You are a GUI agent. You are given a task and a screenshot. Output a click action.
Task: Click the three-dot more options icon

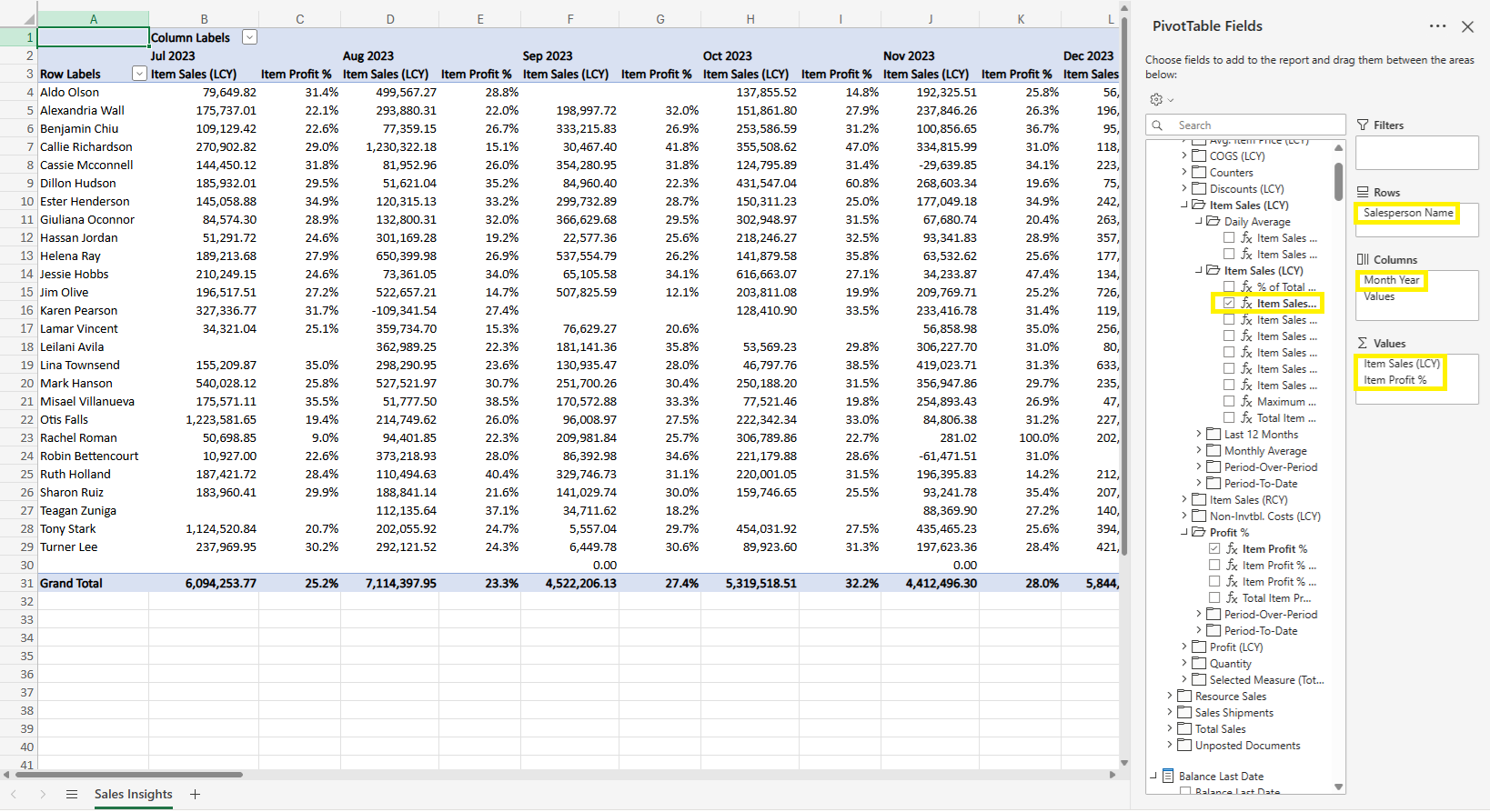point(1437,26)
